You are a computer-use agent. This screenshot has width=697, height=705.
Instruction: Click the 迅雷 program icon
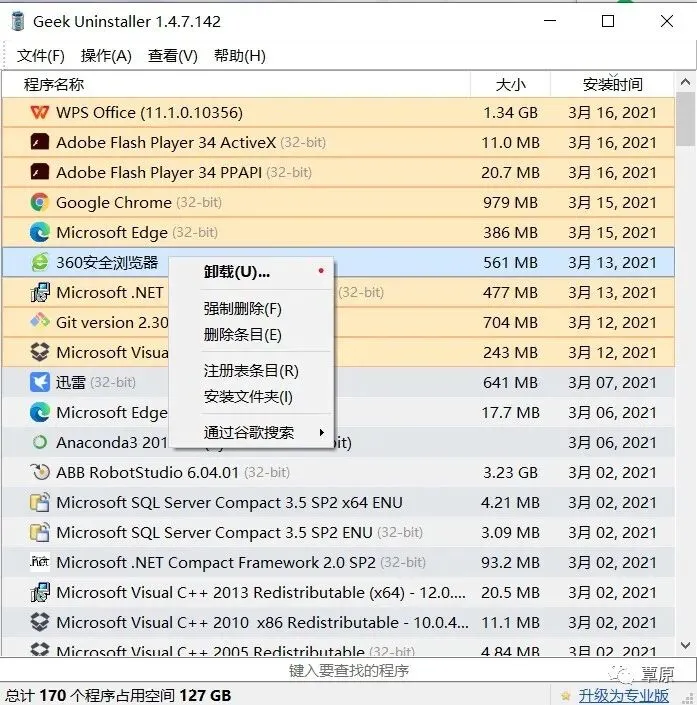pyautogui.click(x=40, y=382)
